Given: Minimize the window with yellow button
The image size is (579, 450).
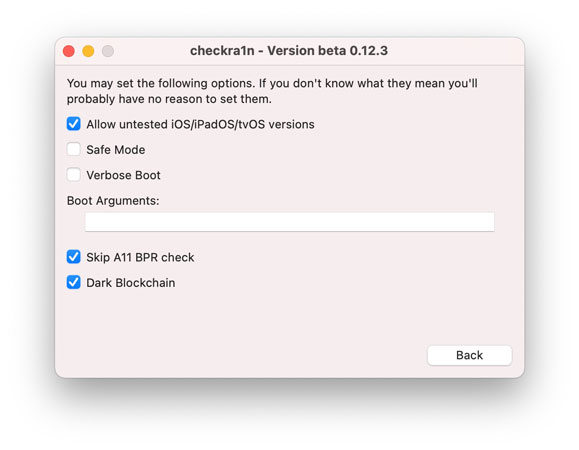Looking at the screenshot, I should click(x=88, y=51).
